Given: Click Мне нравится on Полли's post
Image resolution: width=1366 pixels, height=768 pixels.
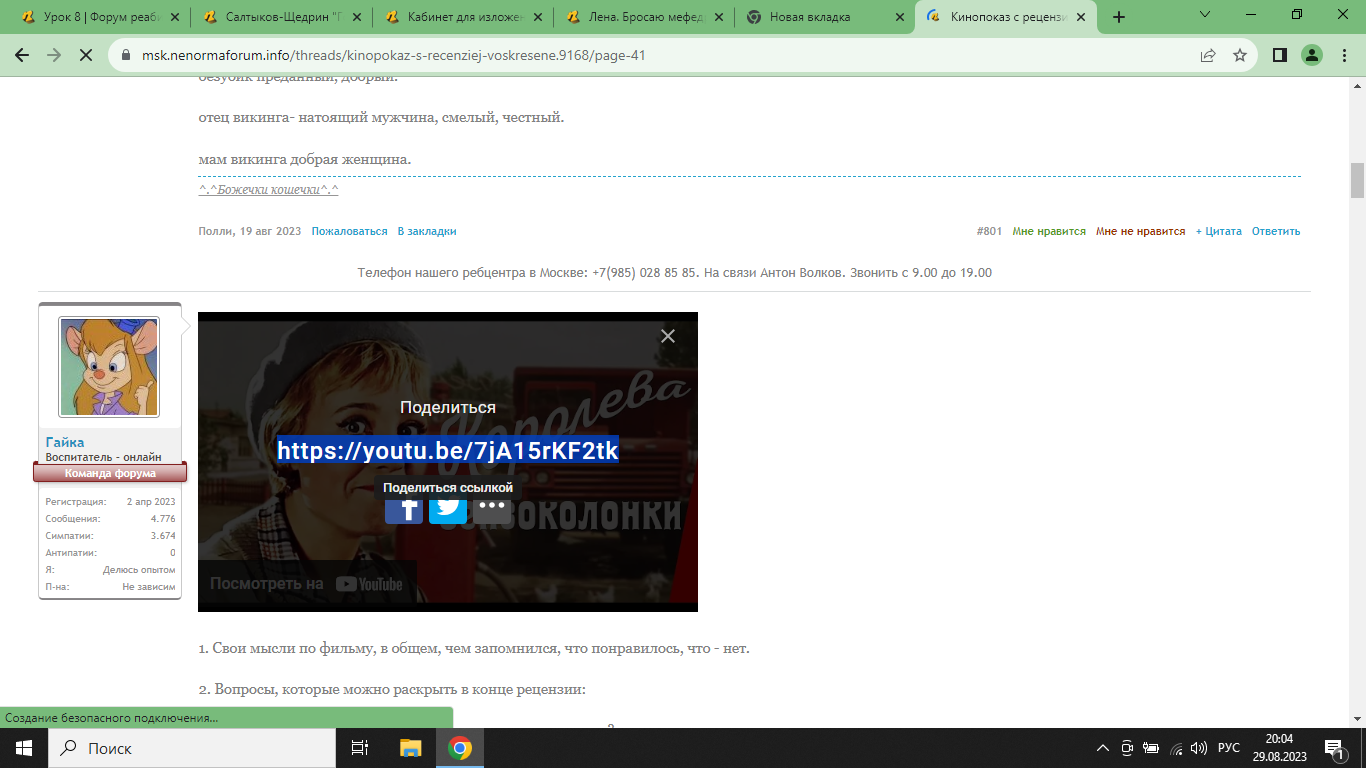Looking at the screenshot, I should pyautogui.click(x=1048, y=231).
